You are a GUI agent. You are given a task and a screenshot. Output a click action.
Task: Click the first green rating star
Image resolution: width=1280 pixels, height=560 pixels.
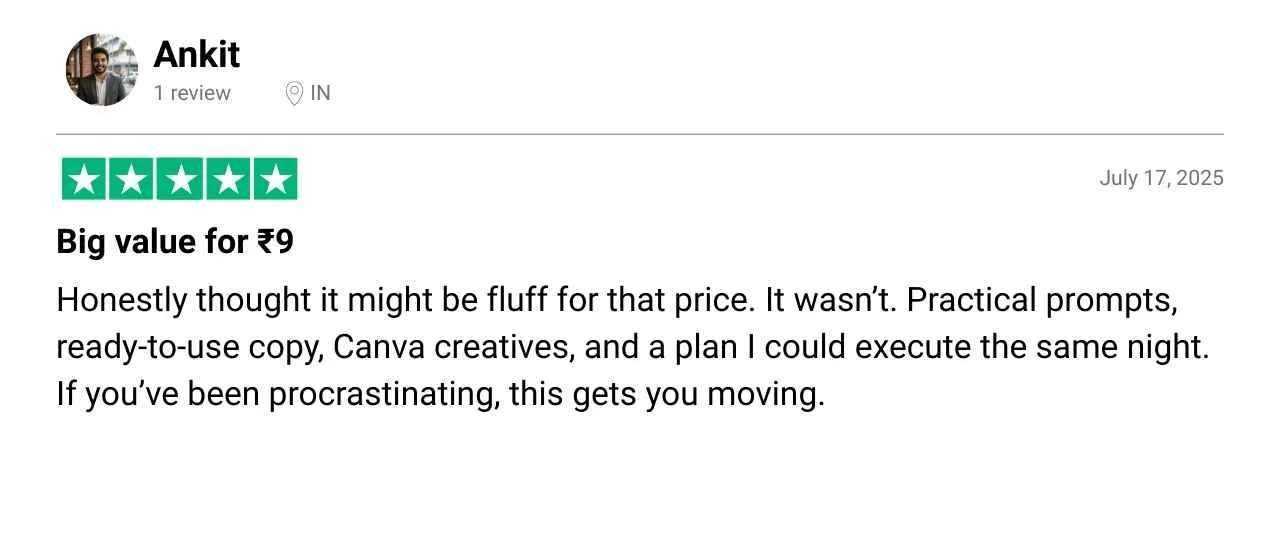(85, 179)
